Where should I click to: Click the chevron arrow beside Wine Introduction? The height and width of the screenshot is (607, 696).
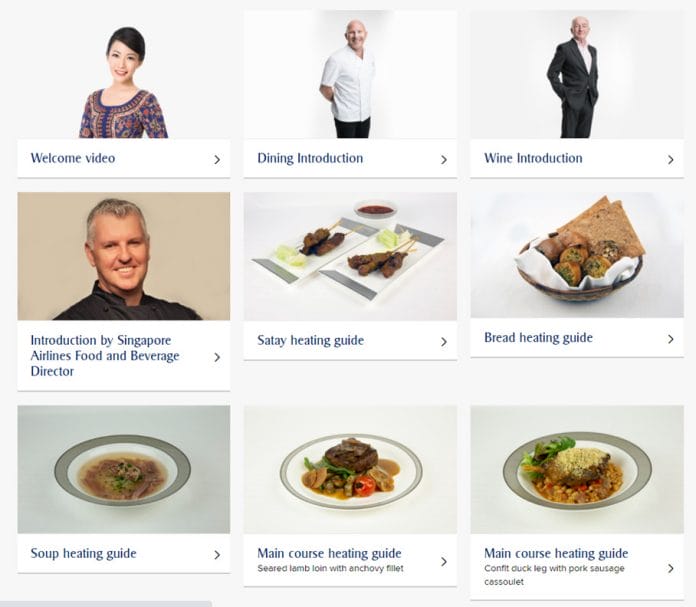pyautogui.click(x=671, y=159)
